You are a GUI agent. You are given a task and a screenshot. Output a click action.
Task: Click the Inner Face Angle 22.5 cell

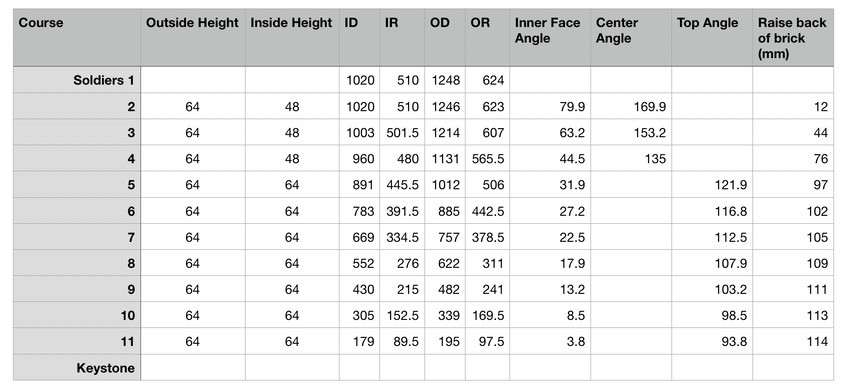click(550, 238)
